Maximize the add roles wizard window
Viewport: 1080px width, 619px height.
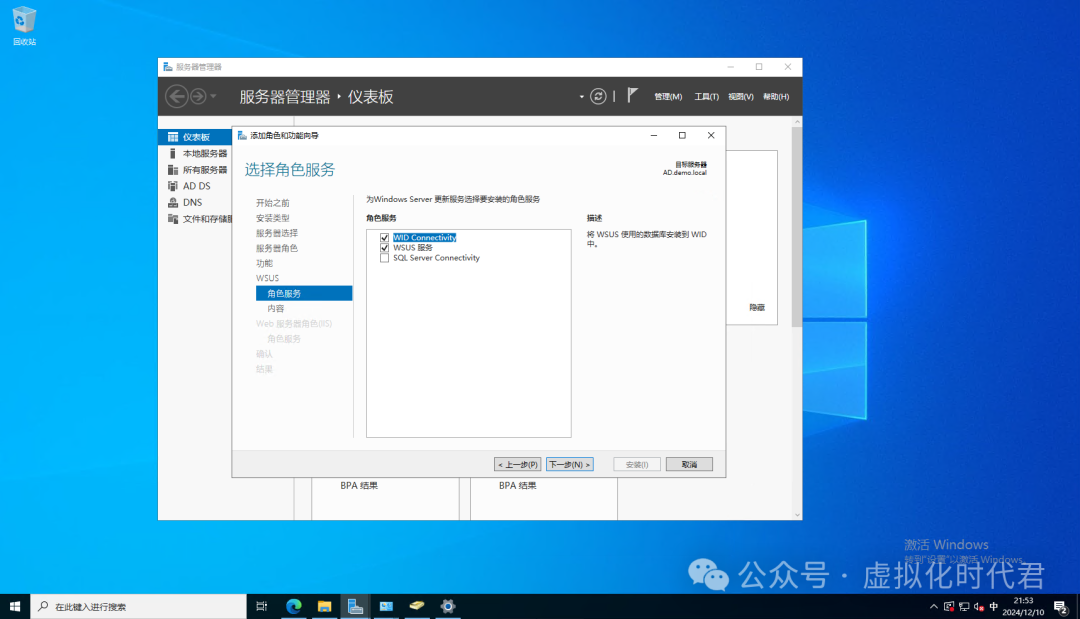click(x=682, y=136)
